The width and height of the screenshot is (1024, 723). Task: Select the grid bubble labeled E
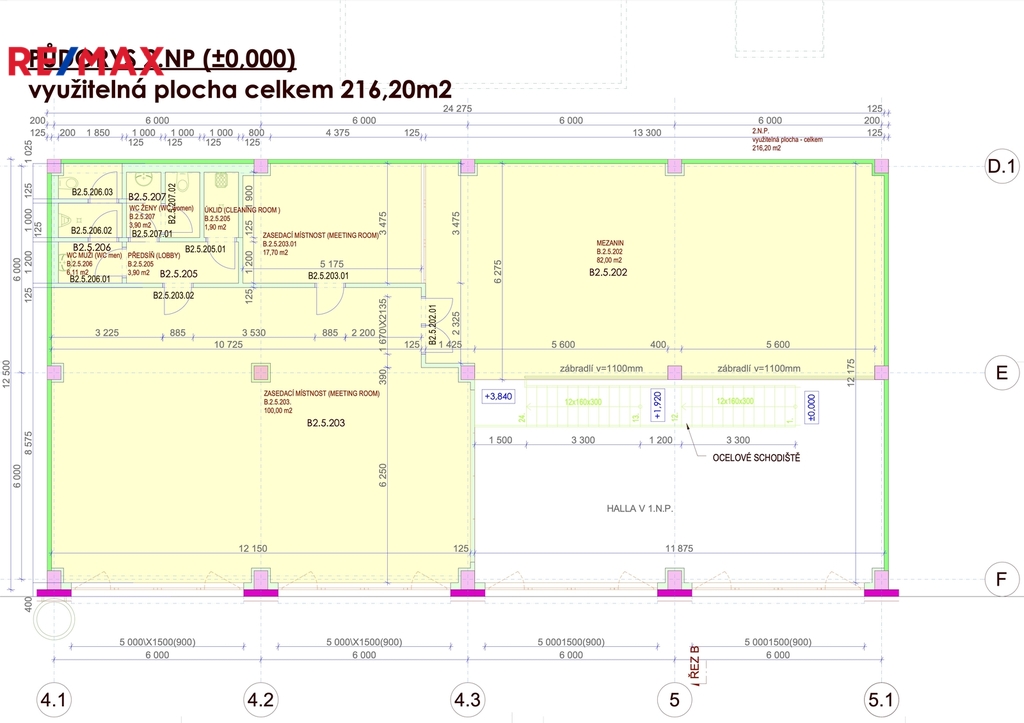[1003, 372]
